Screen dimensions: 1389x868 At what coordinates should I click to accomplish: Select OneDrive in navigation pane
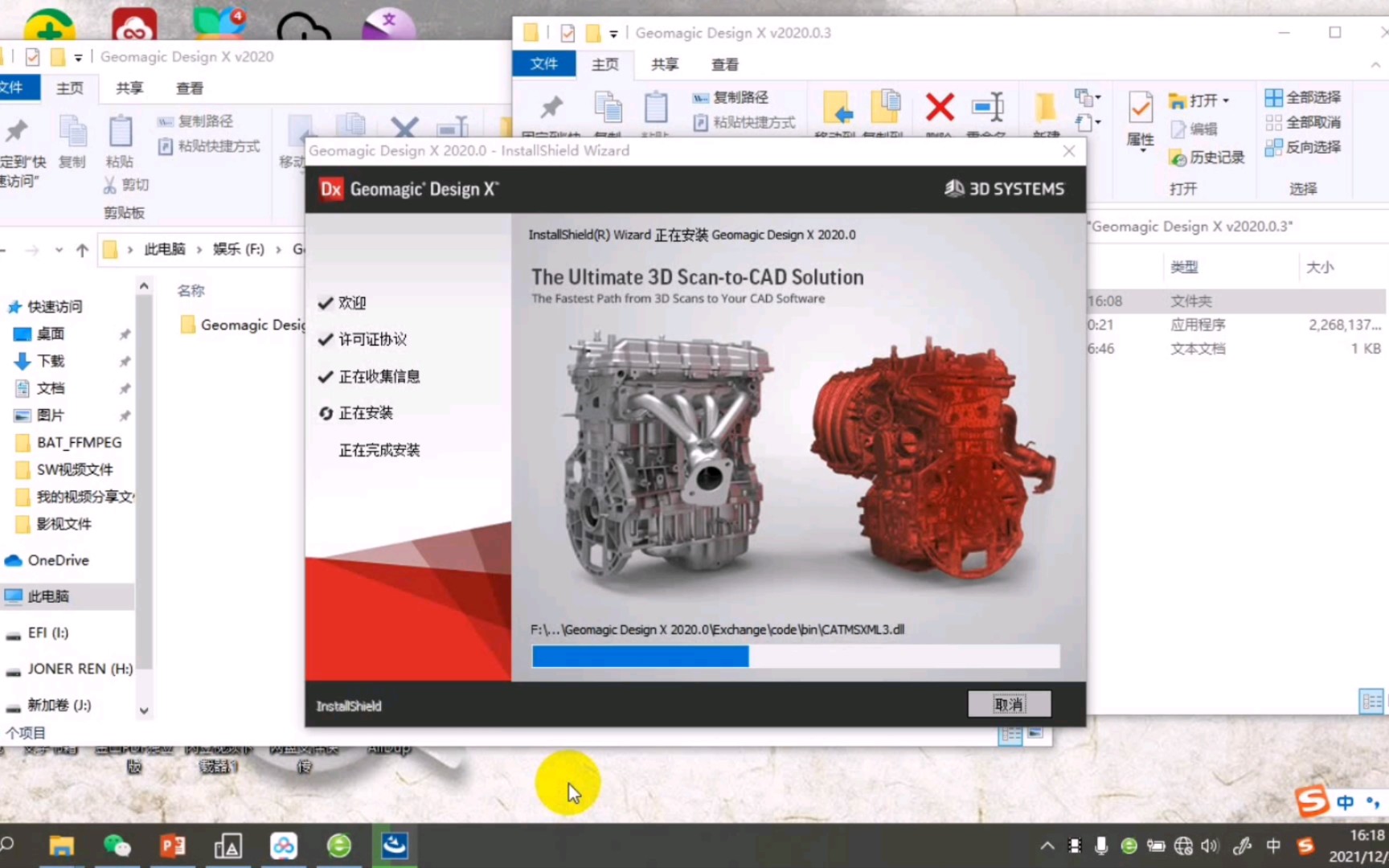[58, 560]
